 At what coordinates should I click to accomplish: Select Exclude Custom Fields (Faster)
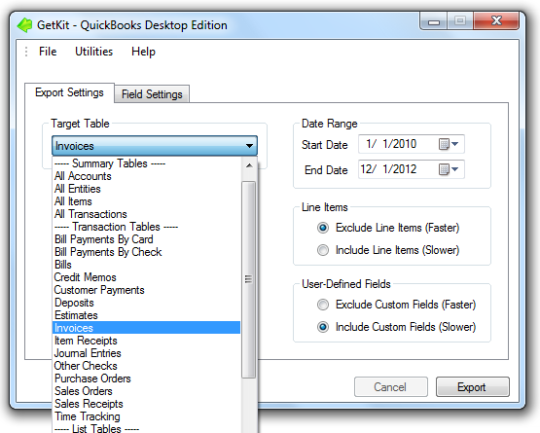tap(323, 305)
